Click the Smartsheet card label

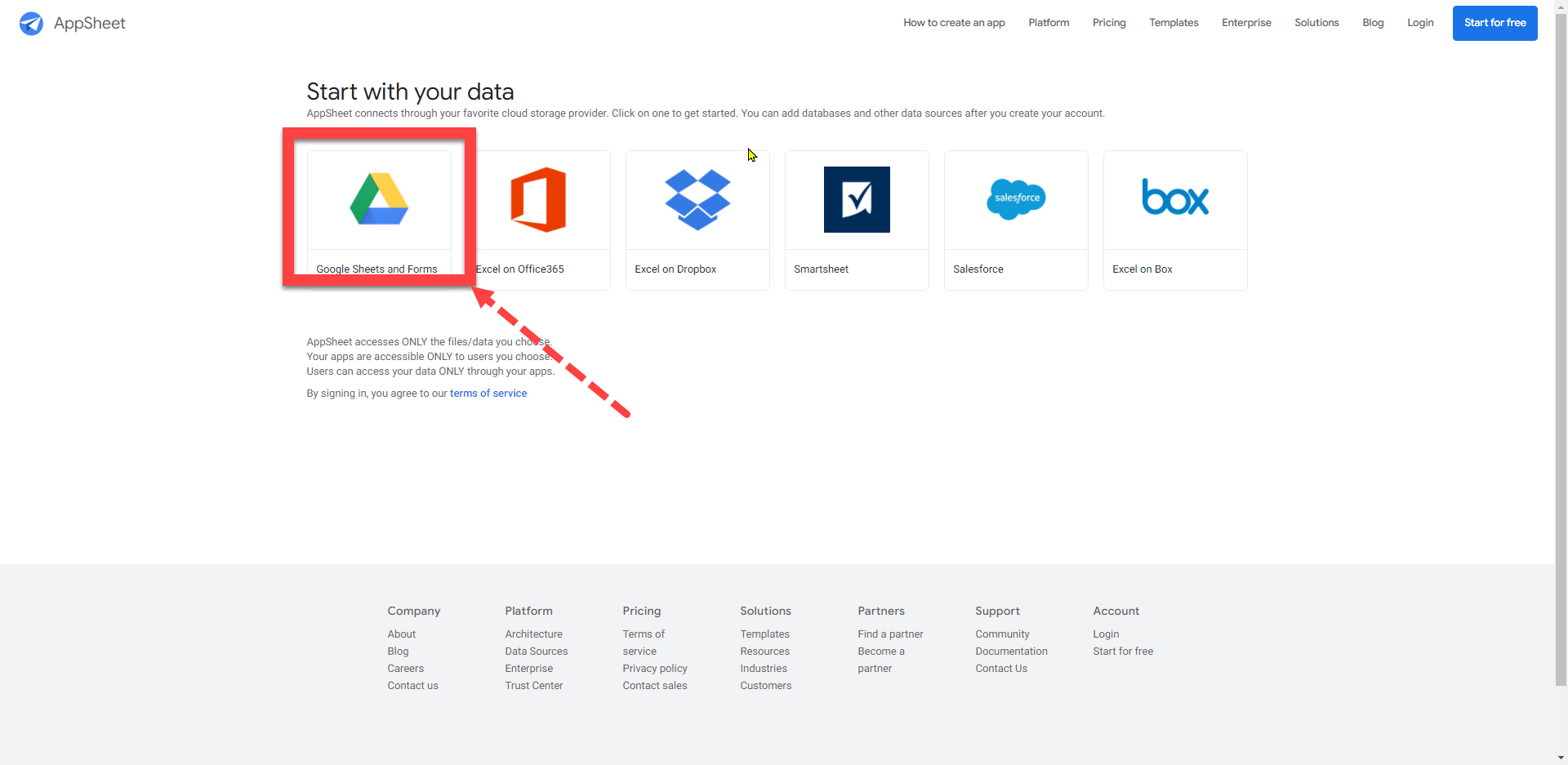tap(821, 269)
